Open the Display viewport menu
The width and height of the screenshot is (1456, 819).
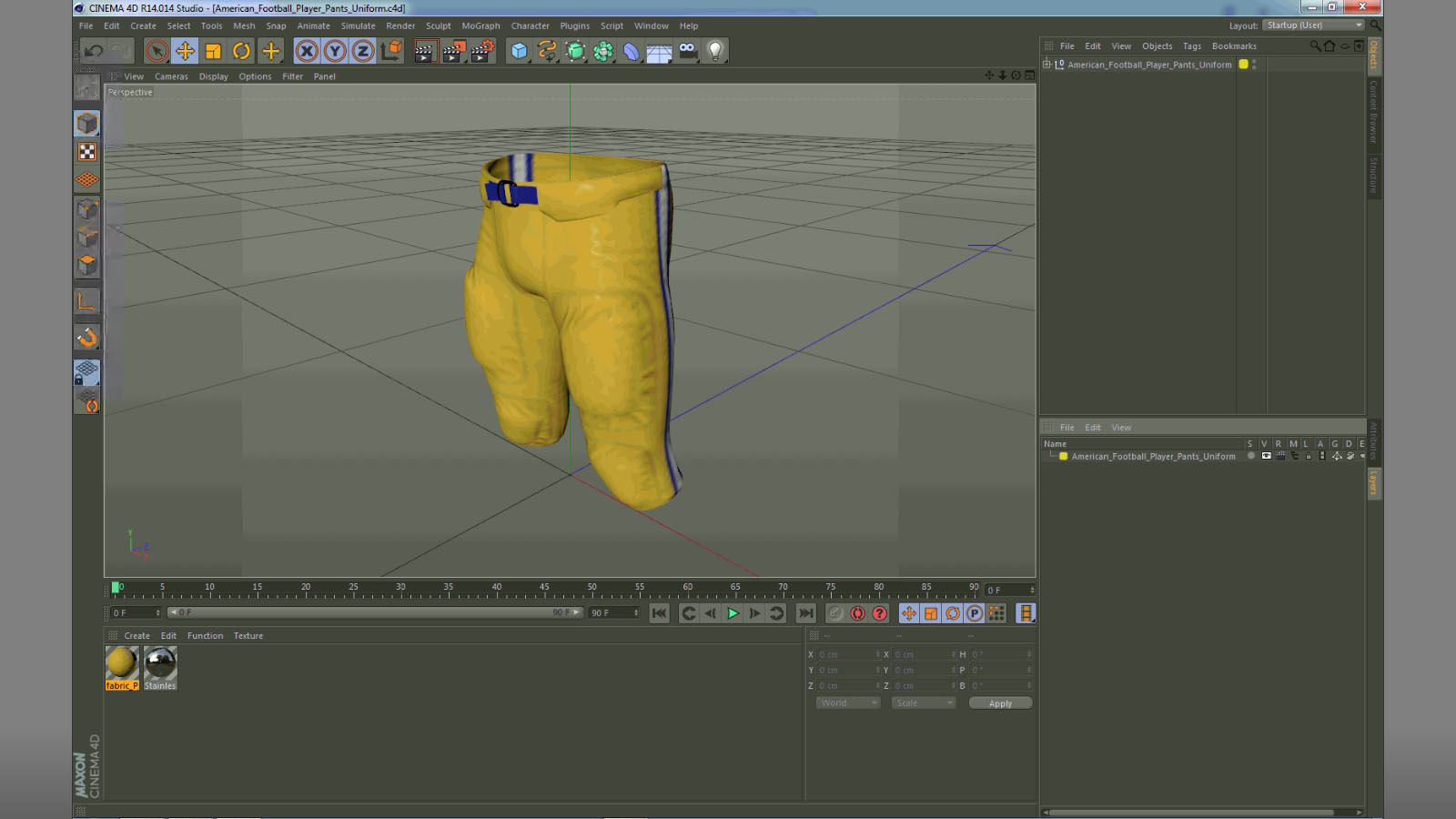[x=214, y=76]
